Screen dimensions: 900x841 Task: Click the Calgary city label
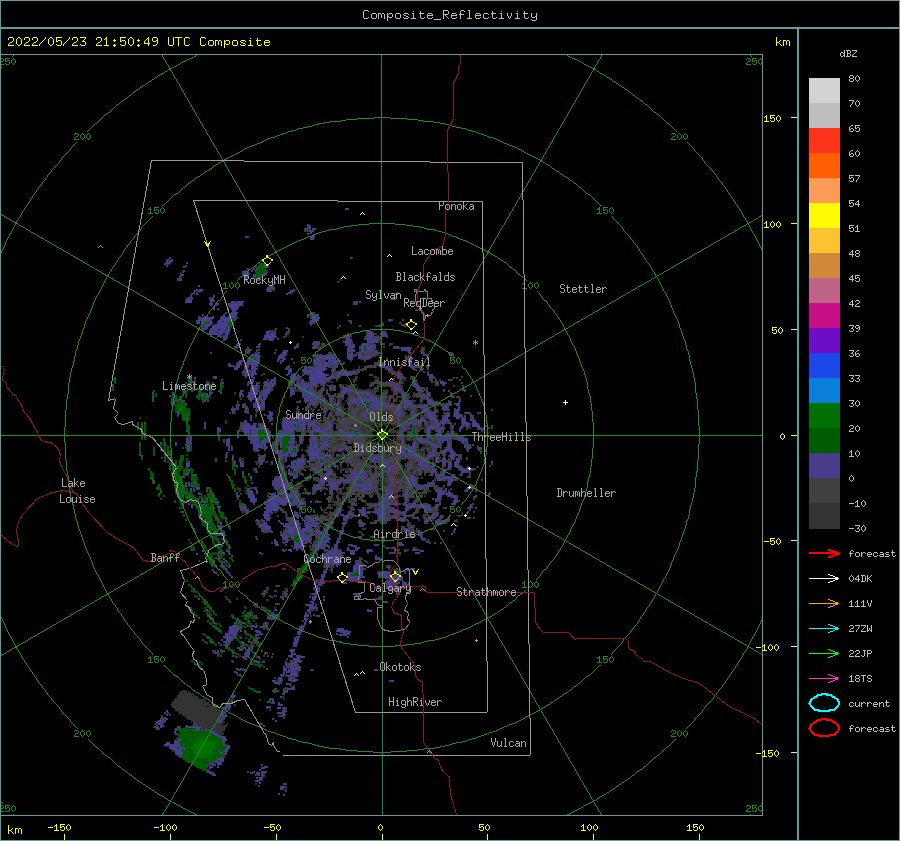pos(390,588)
